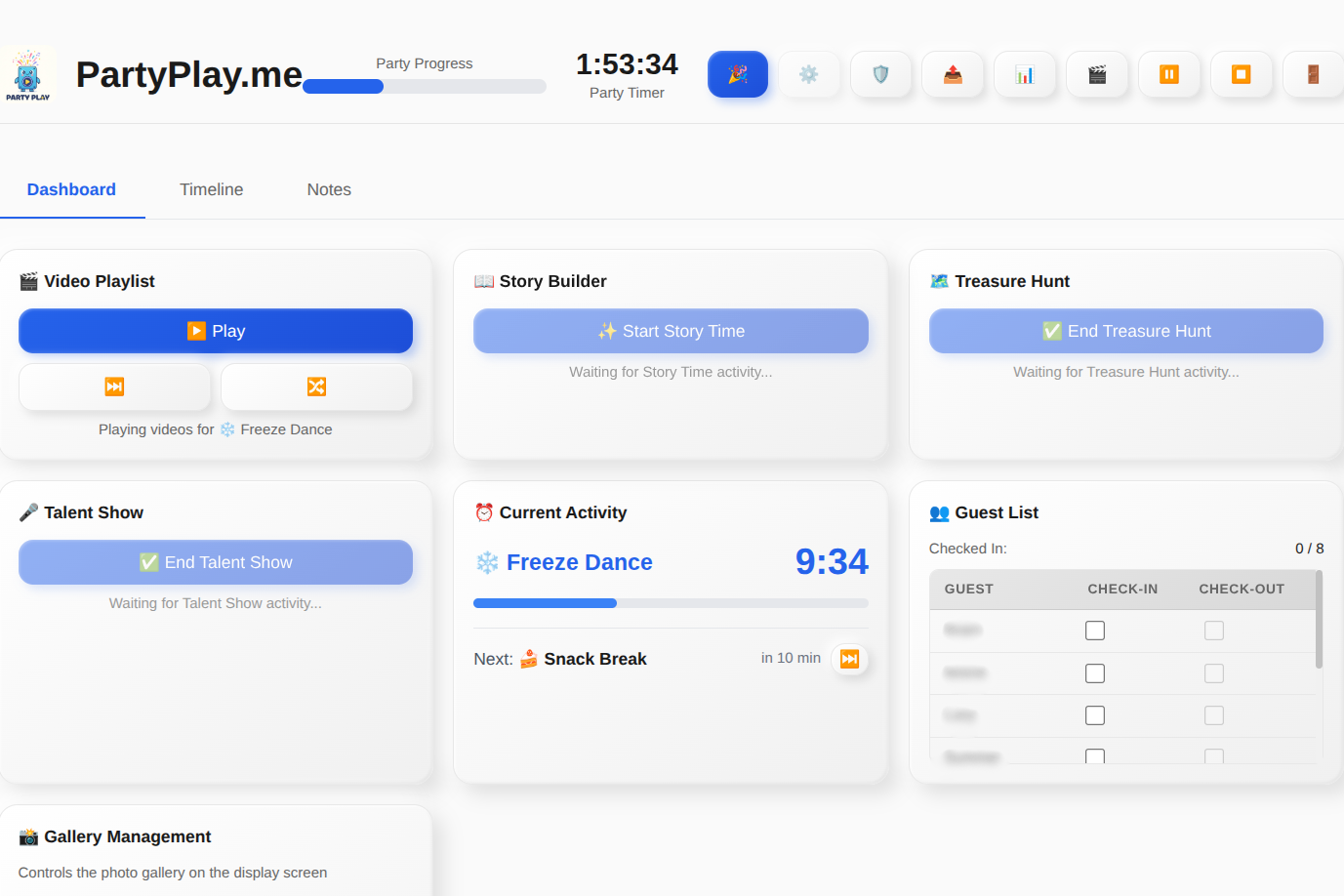Click the door icon at the toolbar's far right

click(1314, 74)
